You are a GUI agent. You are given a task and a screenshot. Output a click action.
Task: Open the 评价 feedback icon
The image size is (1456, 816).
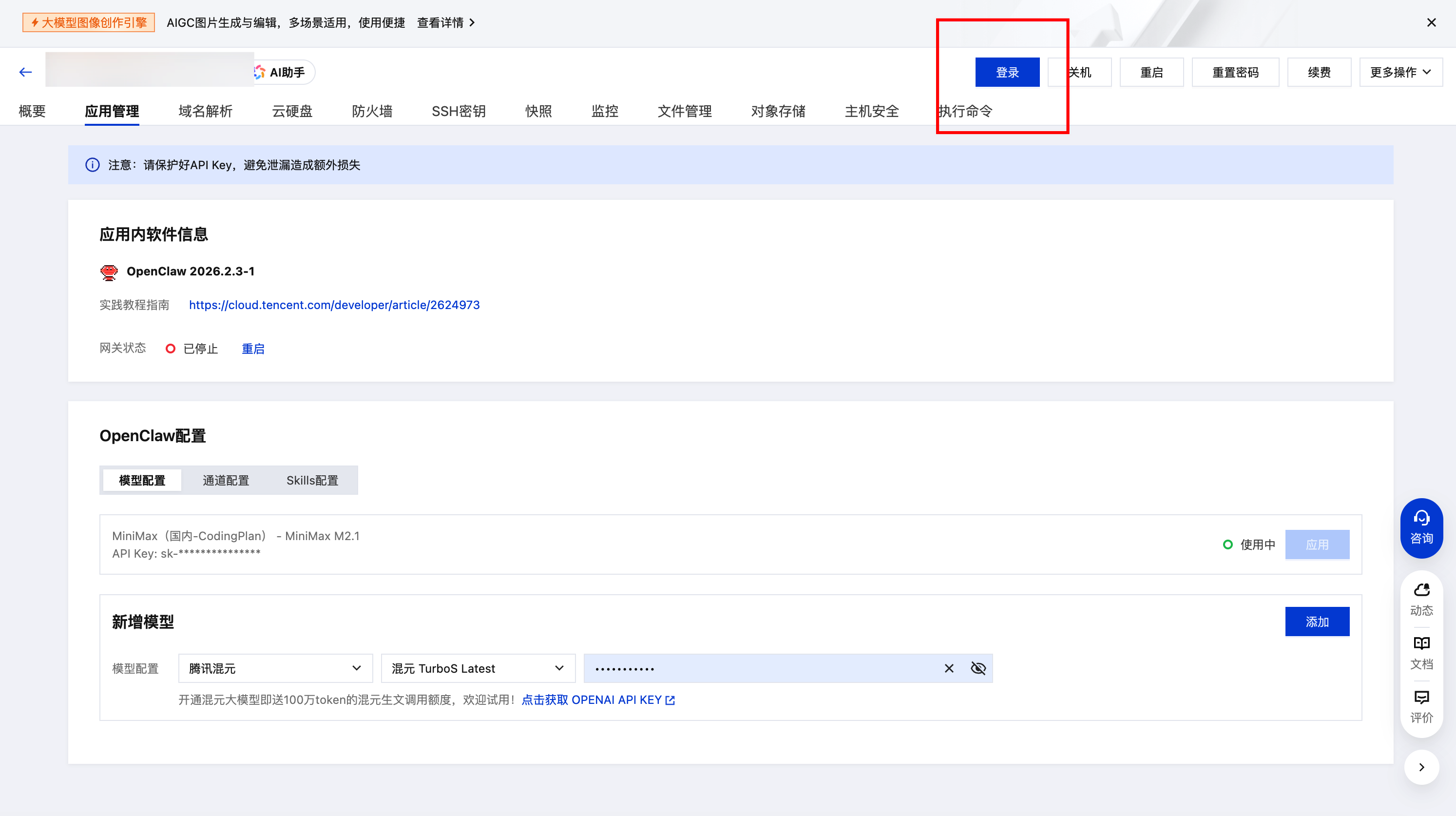pyautogui.click(x=1421, y=706)
